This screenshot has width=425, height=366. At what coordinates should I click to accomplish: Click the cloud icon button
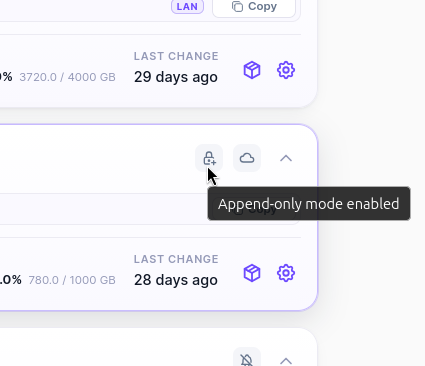(247, 158)
